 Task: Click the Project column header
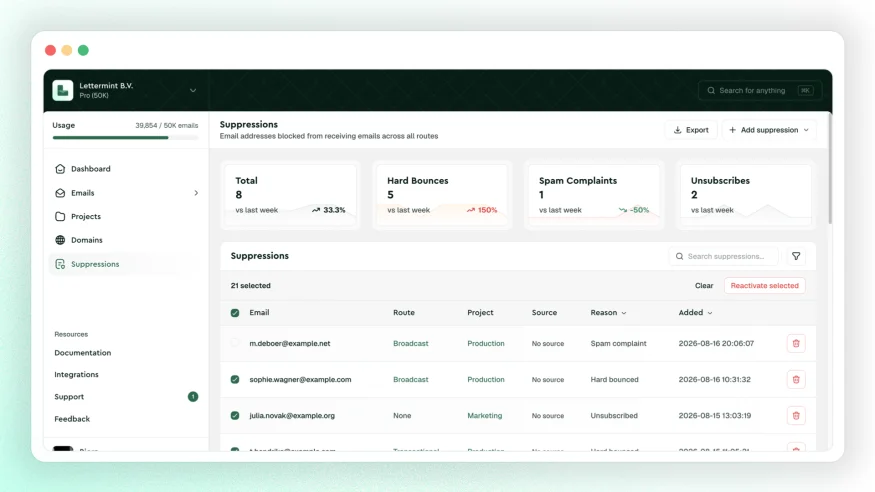480,313
